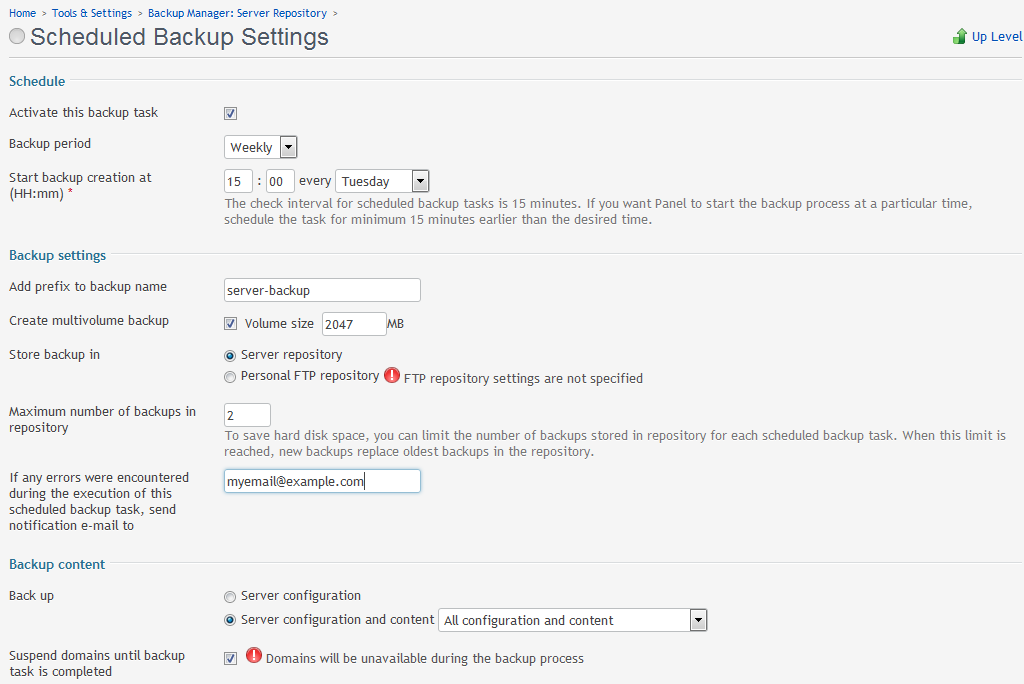
Task: Toggle Suspend domains until backup completes checkbox
Action: pos(231,659)
